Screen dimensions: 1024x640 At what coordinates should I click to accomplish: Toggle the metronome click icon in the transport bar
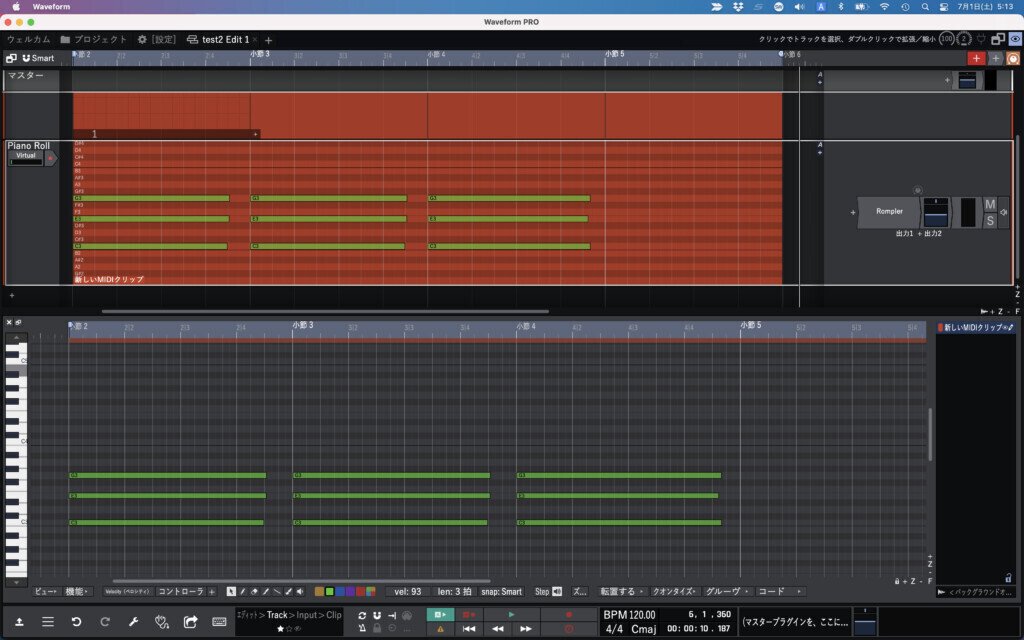[362, 627]
